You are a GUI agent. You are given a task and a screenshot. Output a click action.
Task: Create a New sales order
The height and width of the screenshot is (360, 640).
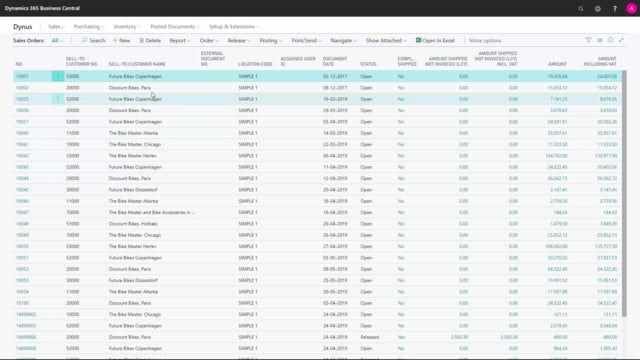(122, 40)
